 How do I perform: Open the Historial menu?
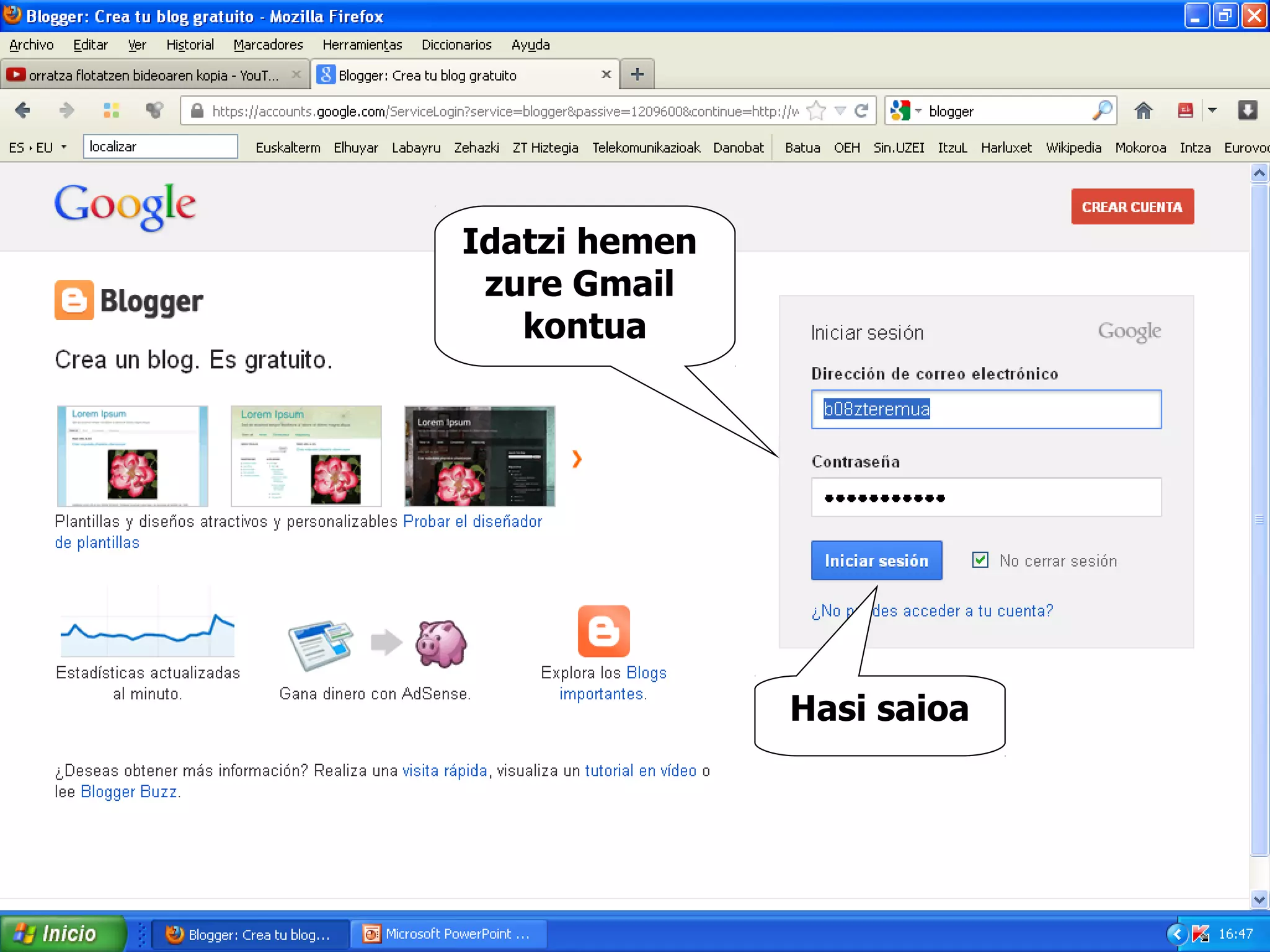[190, 45]
